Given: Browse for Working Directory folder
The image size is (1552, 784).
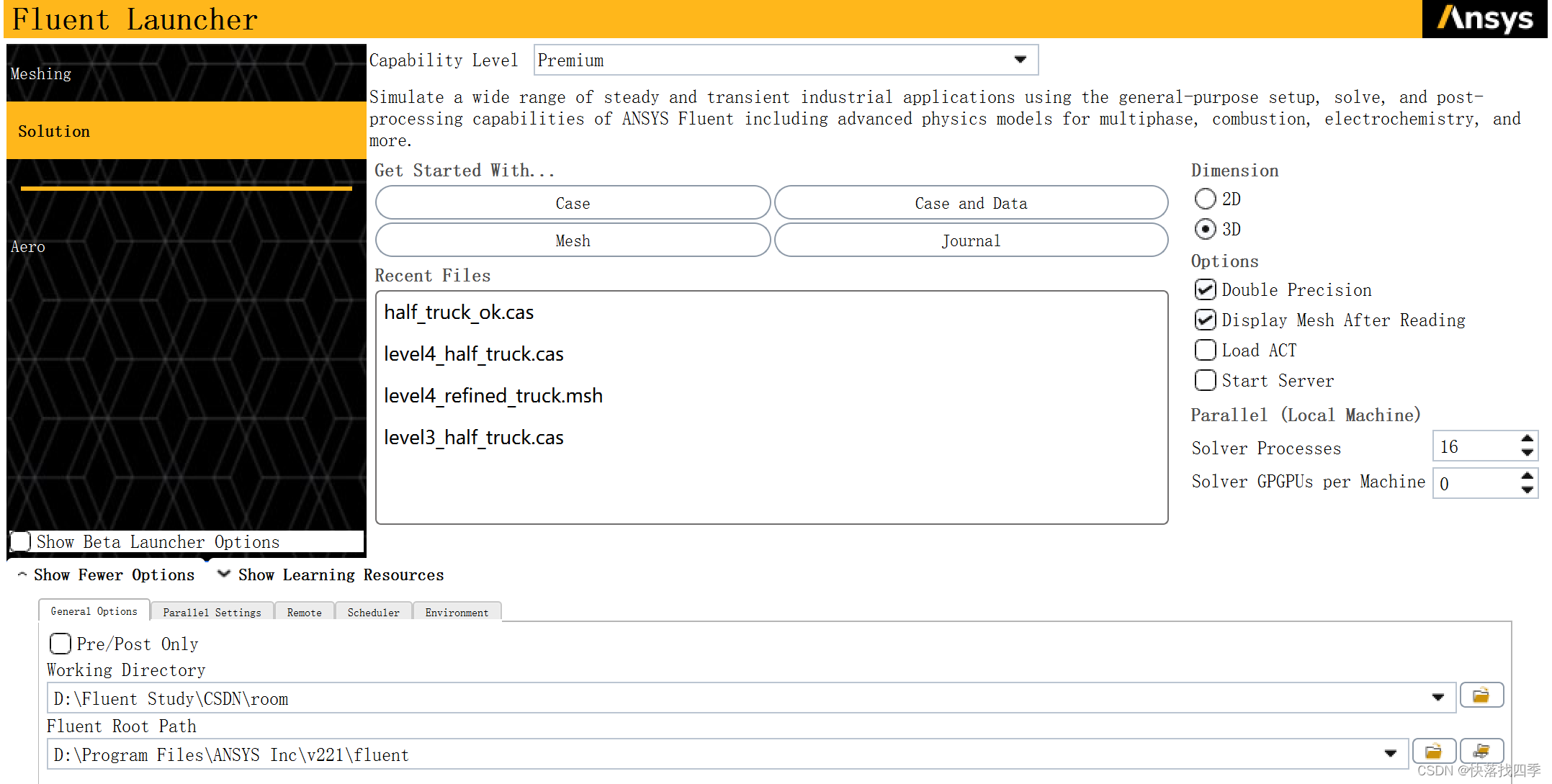Looking at the screenshot, I should [1481, 695].
